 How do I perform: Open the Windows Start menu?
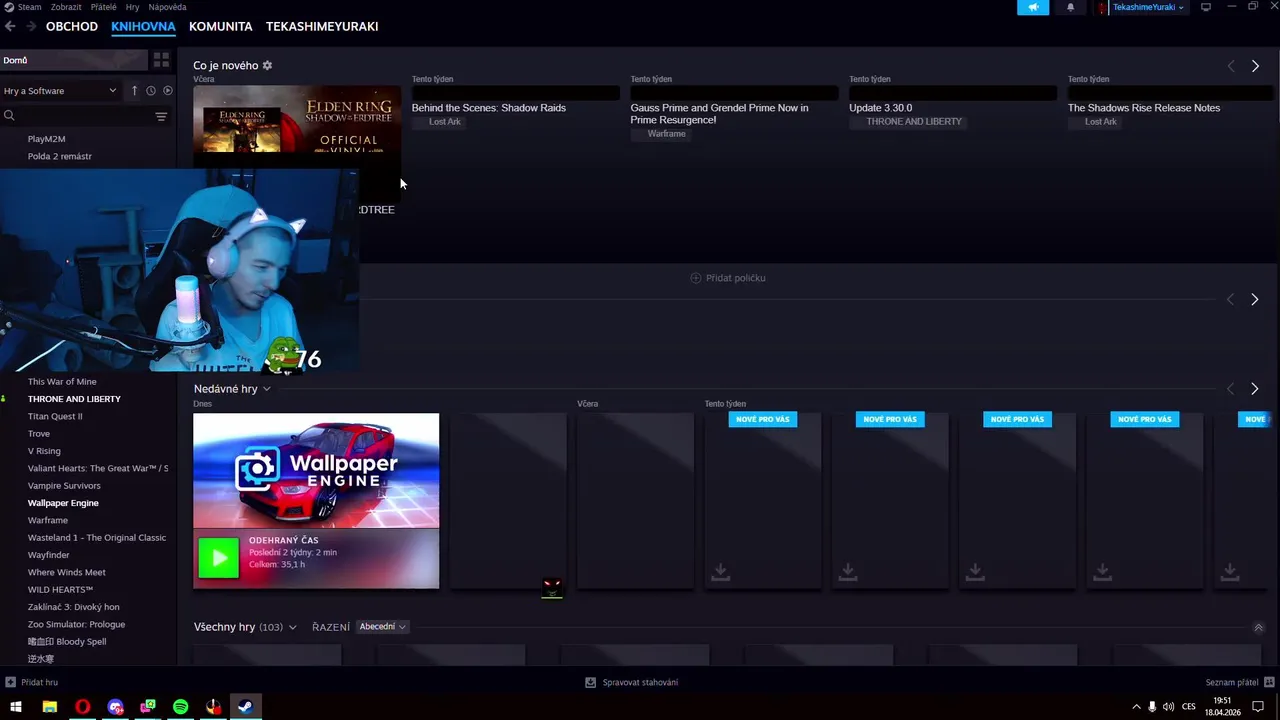(16, 707)
